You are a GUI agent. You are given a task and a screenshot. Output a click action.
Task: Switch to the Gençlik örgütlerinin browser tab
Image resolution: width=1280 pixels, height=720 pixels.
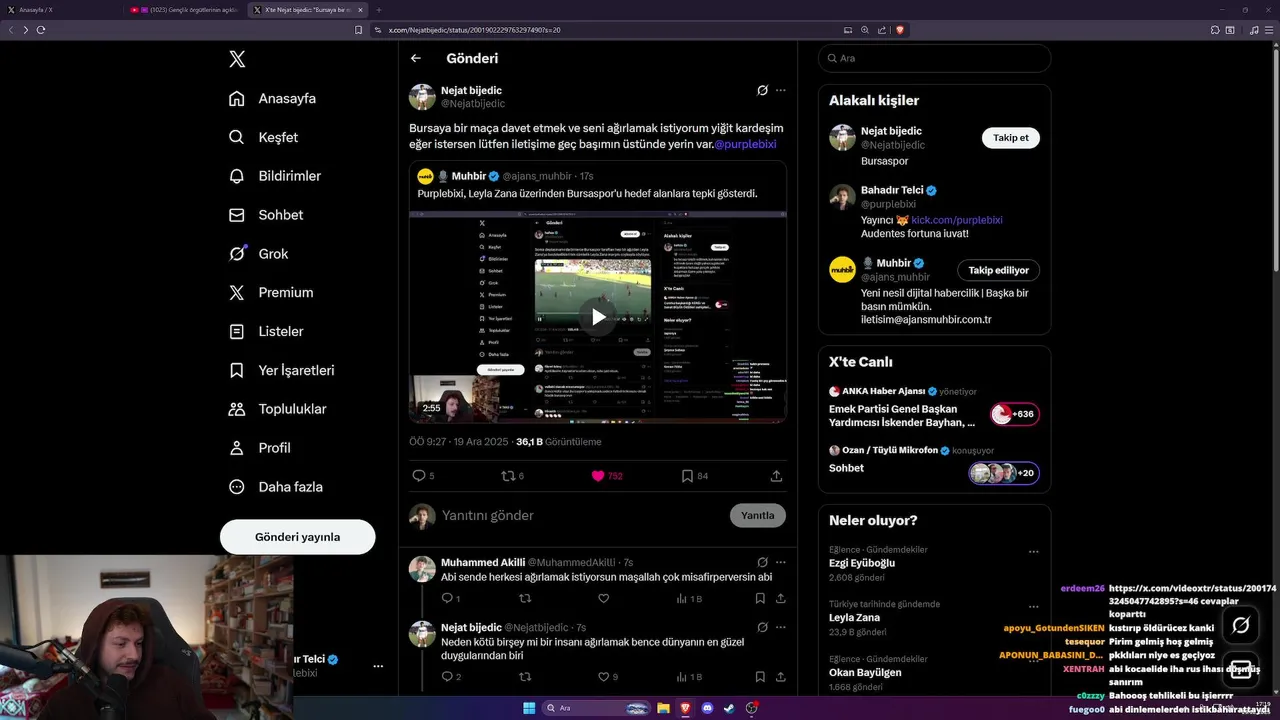click(184, 9)
